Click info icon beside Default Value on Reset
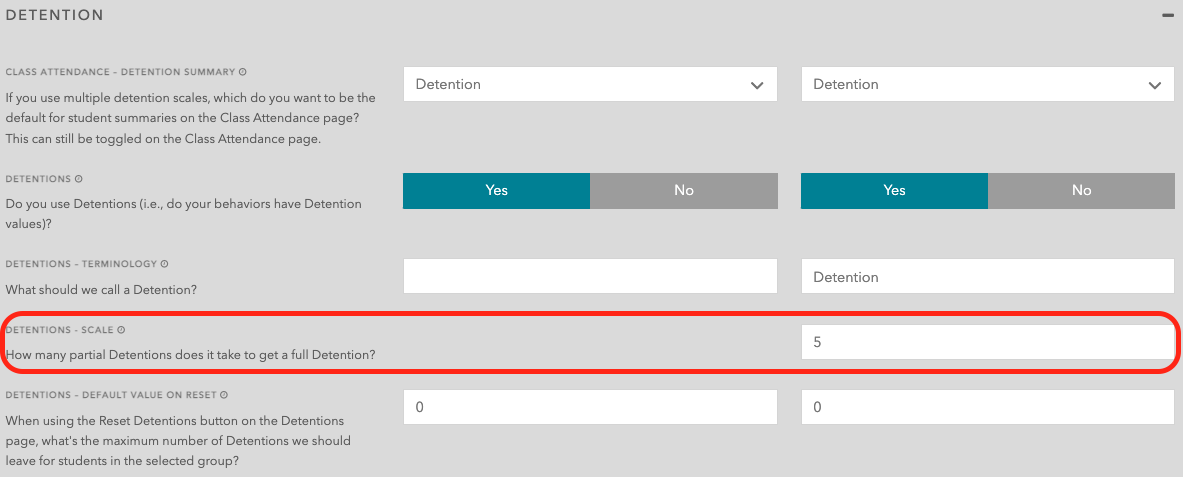 224,395
